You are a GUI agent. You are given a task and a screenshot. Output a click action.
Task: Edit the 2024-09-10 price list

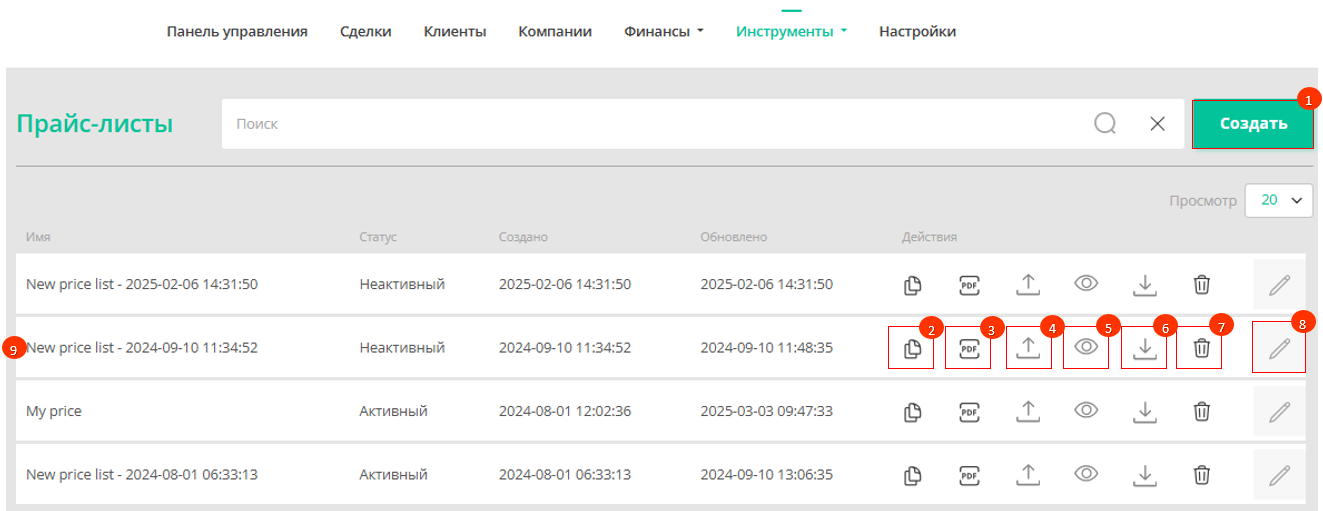[x=1279, y=348]
